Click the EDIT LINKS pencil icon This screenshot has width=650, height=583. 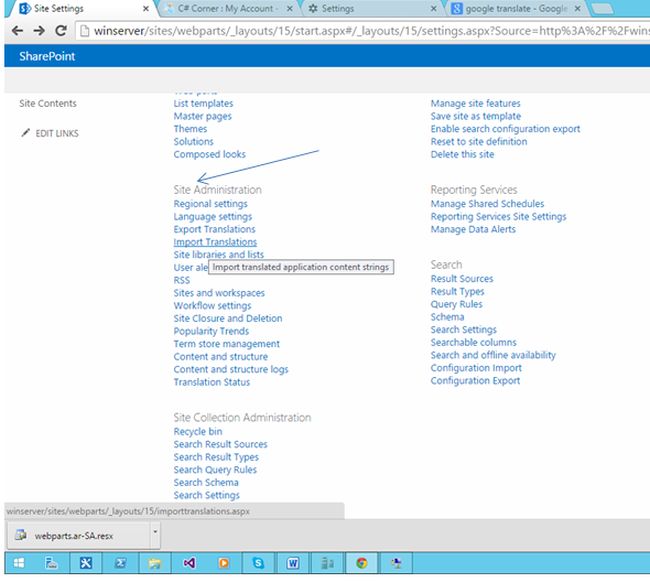[x=26, y=133]
